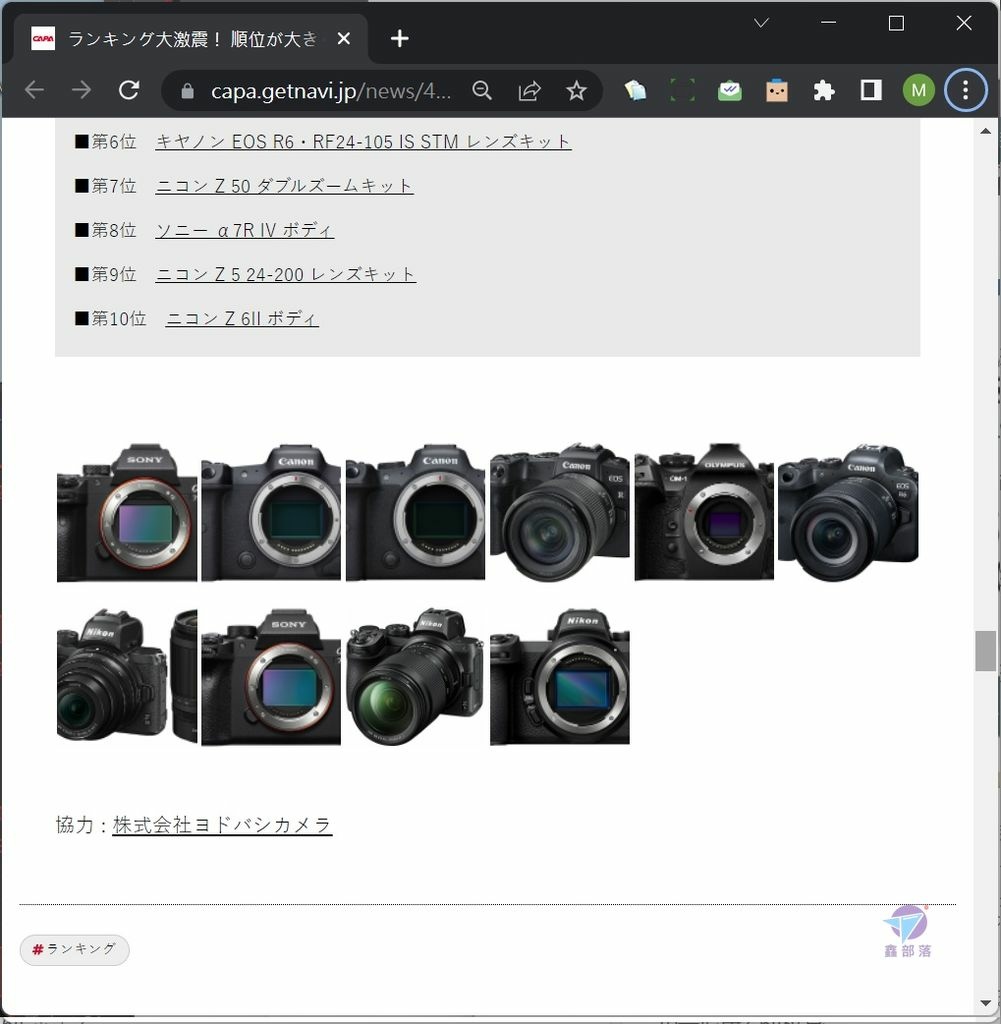Minimize the Chrome window
This screenshot has height=1024, width=1001.
pos(829,24)
